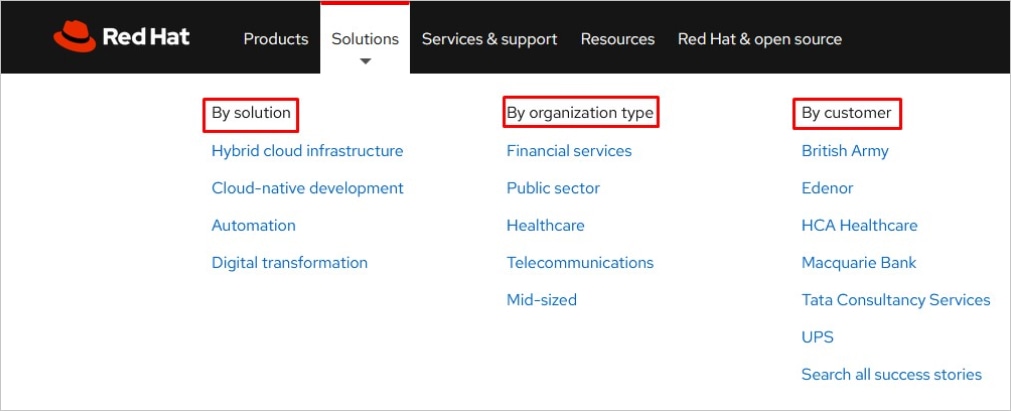Open Financial services link
Screen dimensions: 1011x411
pos(569,151)
